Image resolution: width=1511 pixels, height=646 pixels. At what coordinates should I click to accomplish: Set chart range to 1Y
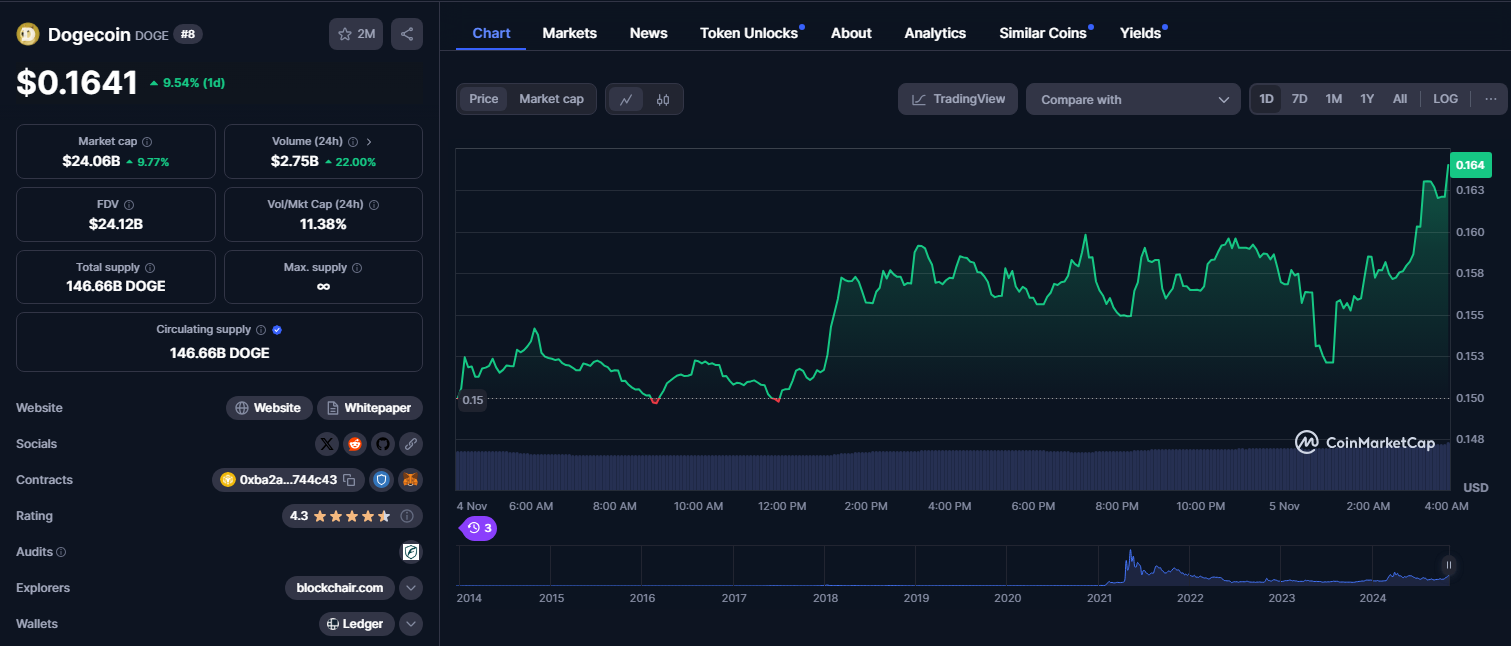click(1367, 99)
